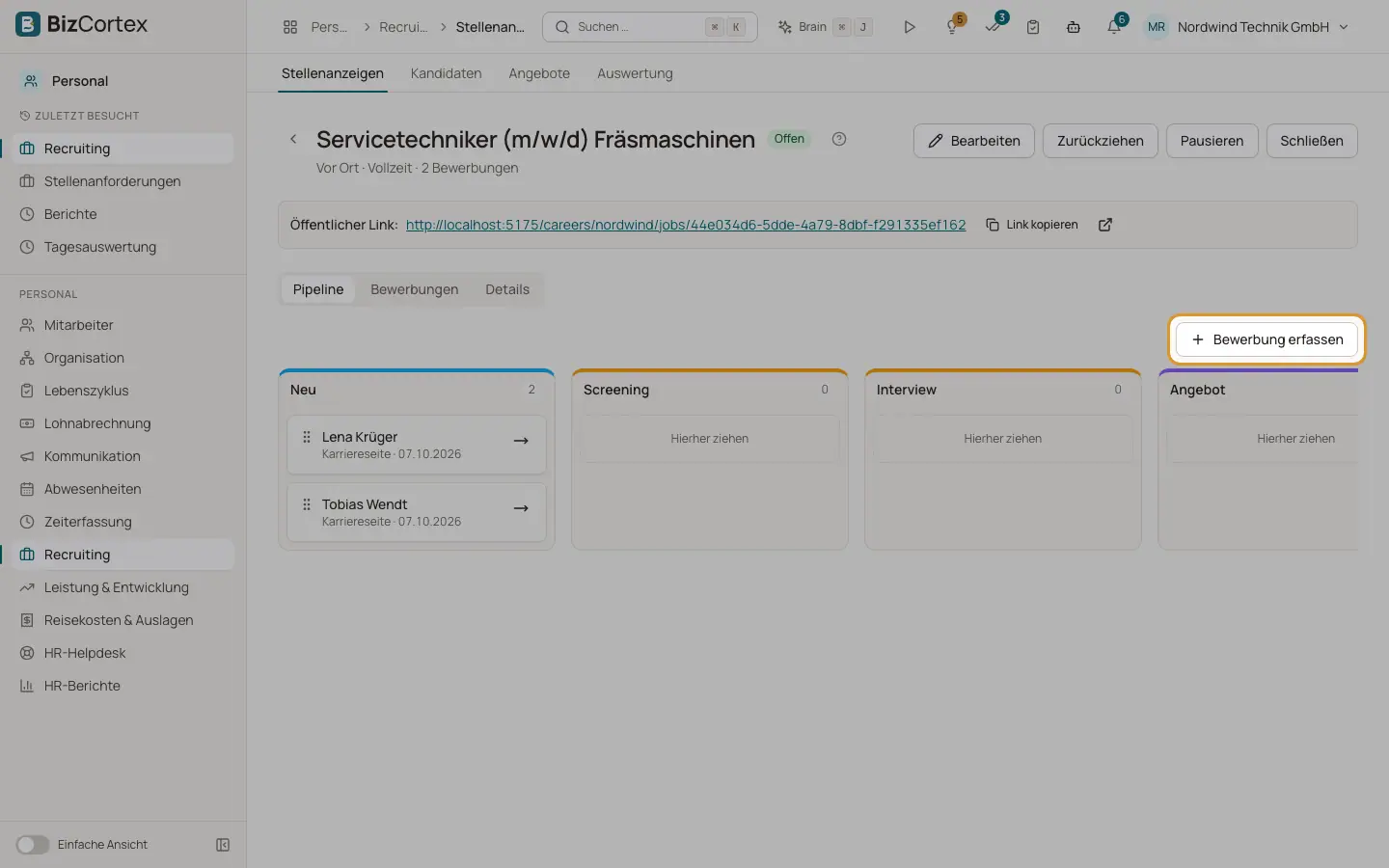Viewport: 1389px width, 868px height.
Task: Copy the public link with Link kopieren
Action: 1032,225
